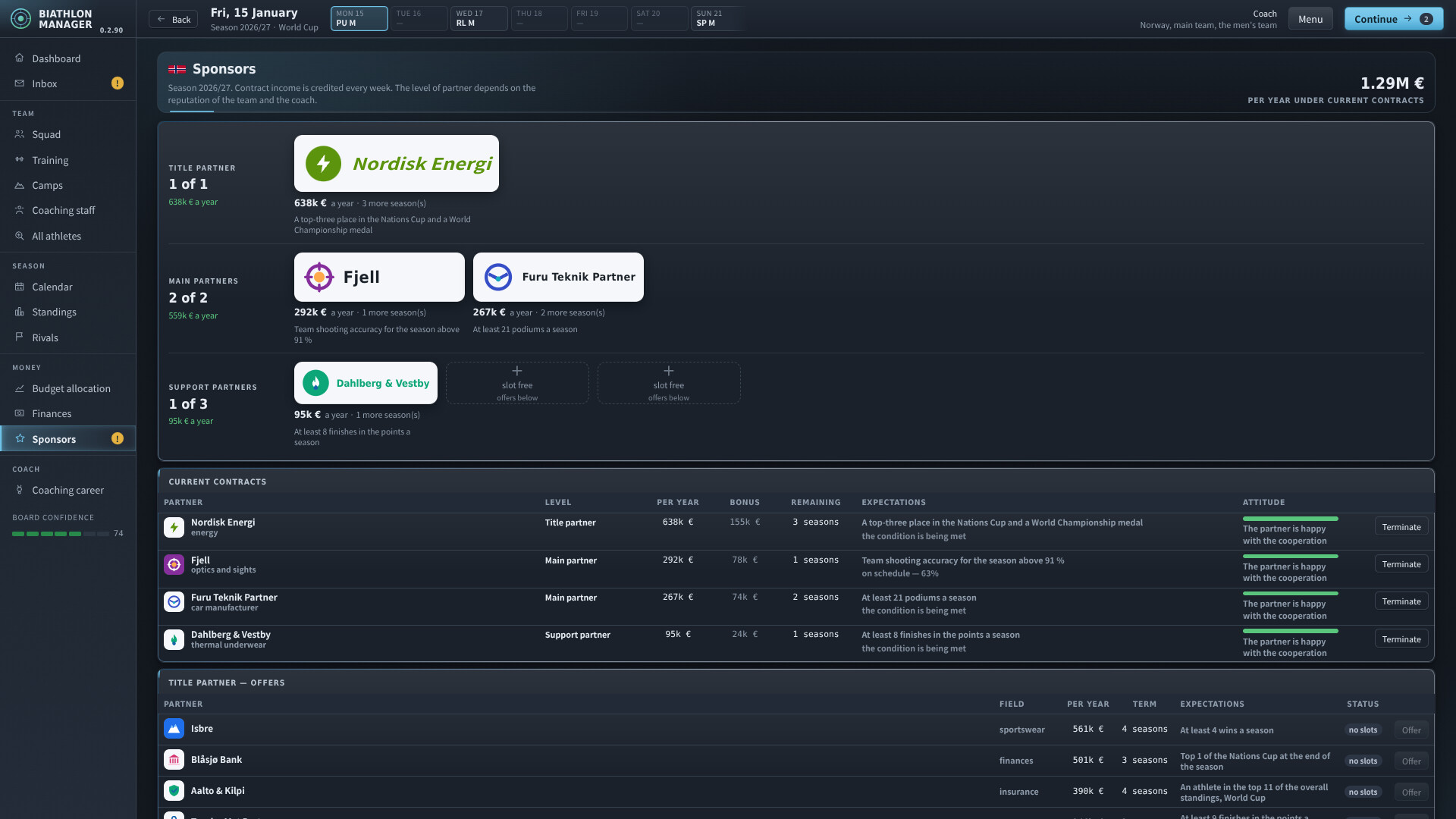1456x819 pixels.
Task: Click the Offer button for Isbre
Action: coord(1410,730)
